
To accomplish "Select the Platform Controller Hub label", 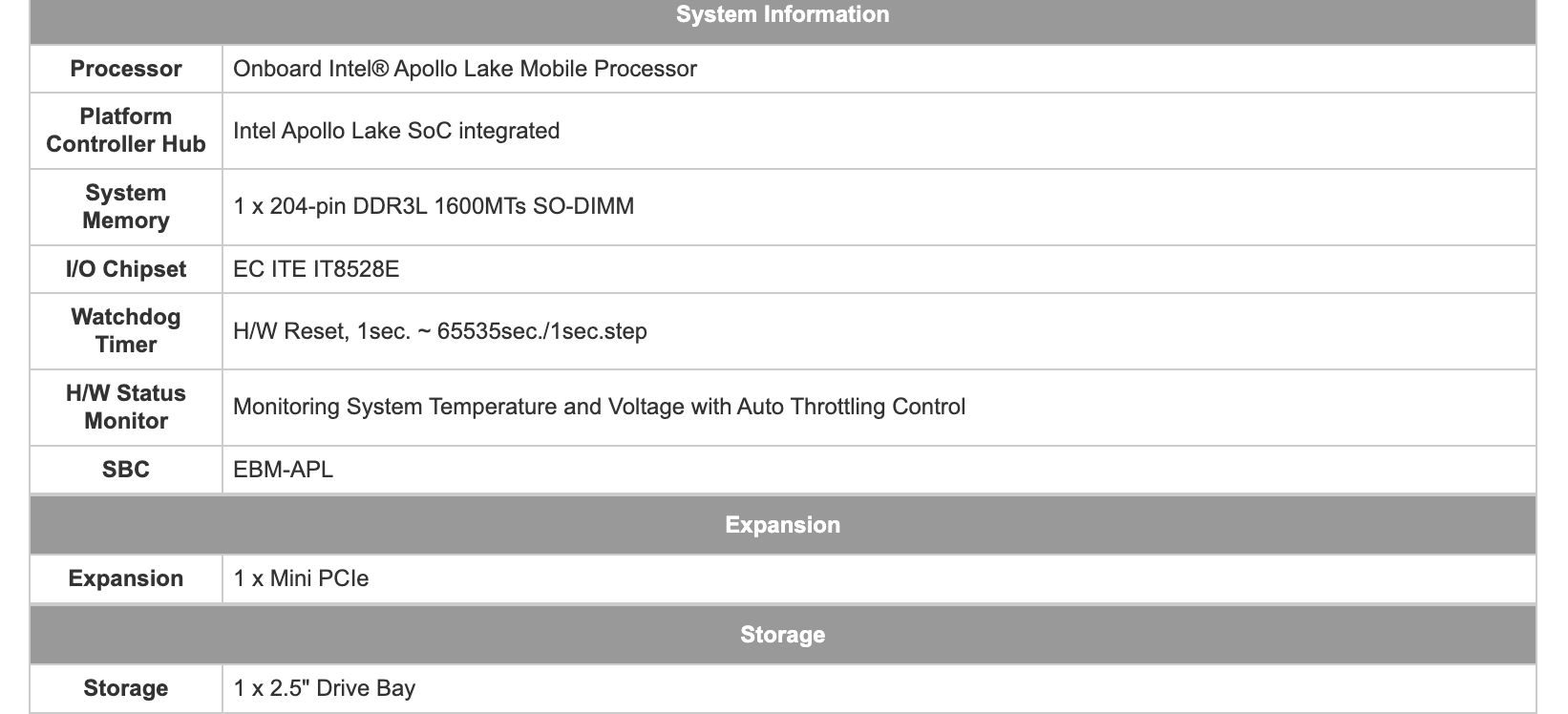I will [x=126, y=131].
